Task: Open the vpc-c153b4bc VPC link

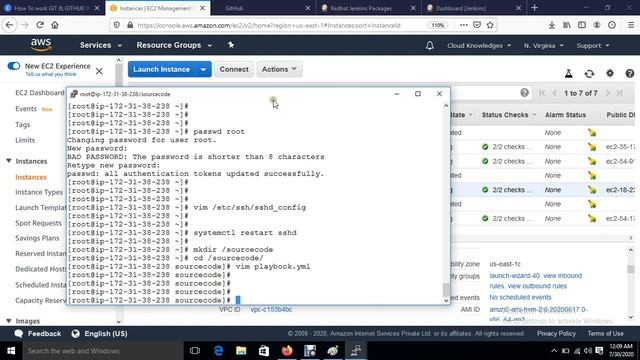Action: click(271, 309)
